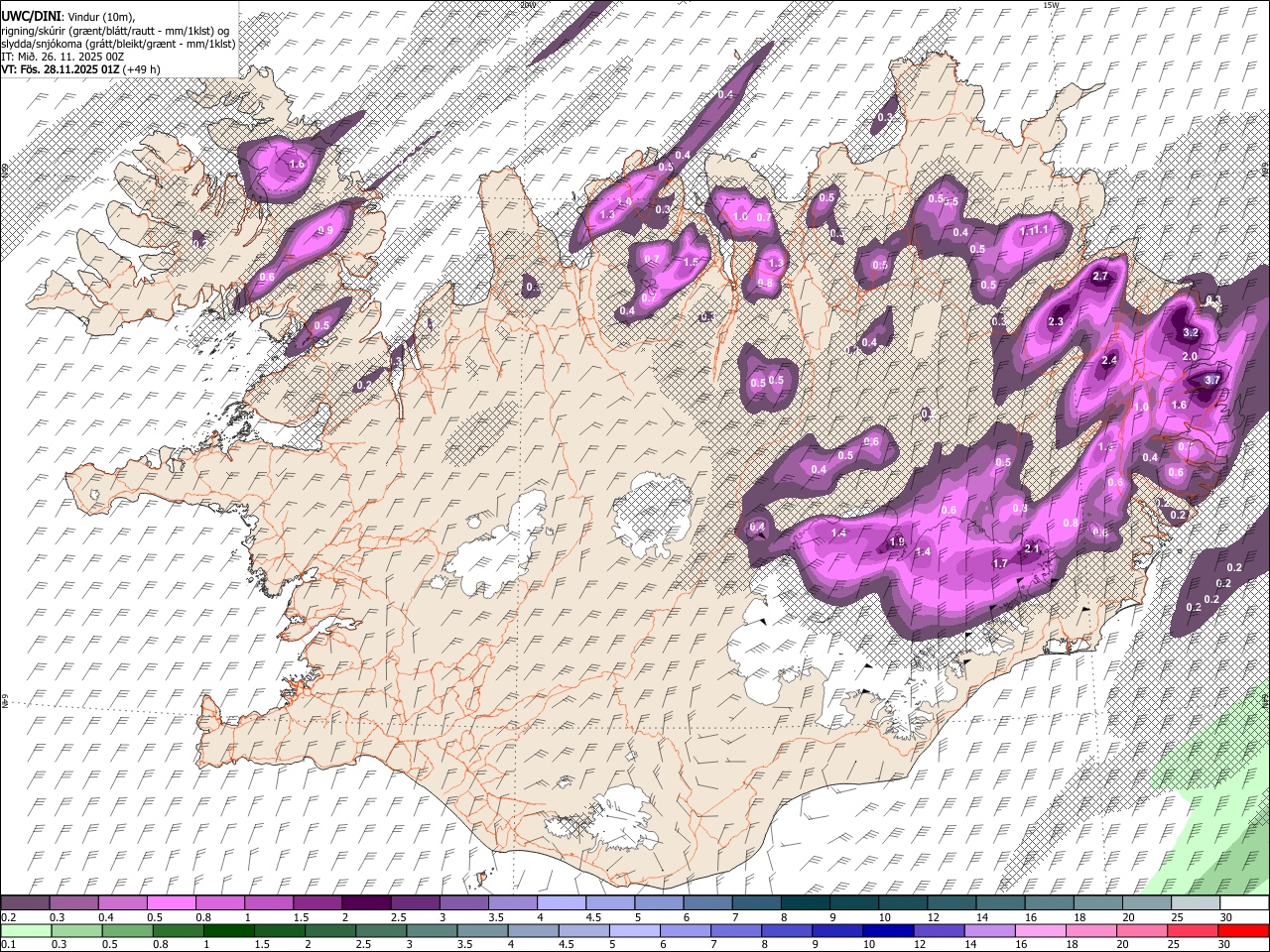Click the 3.7 snowfall value on the map

tap(1211, 380)
